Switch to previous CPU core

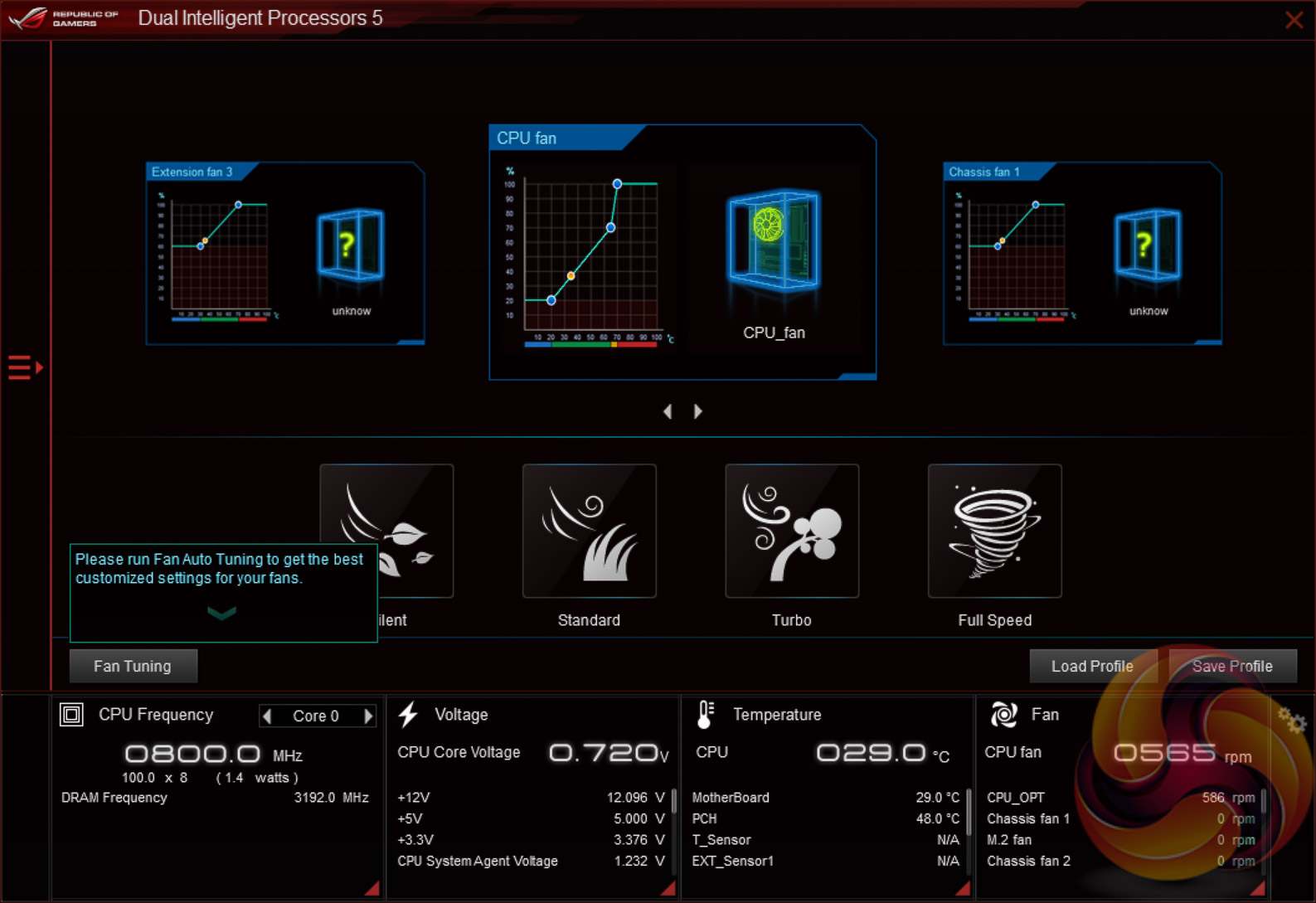click(x=267, y=716)
